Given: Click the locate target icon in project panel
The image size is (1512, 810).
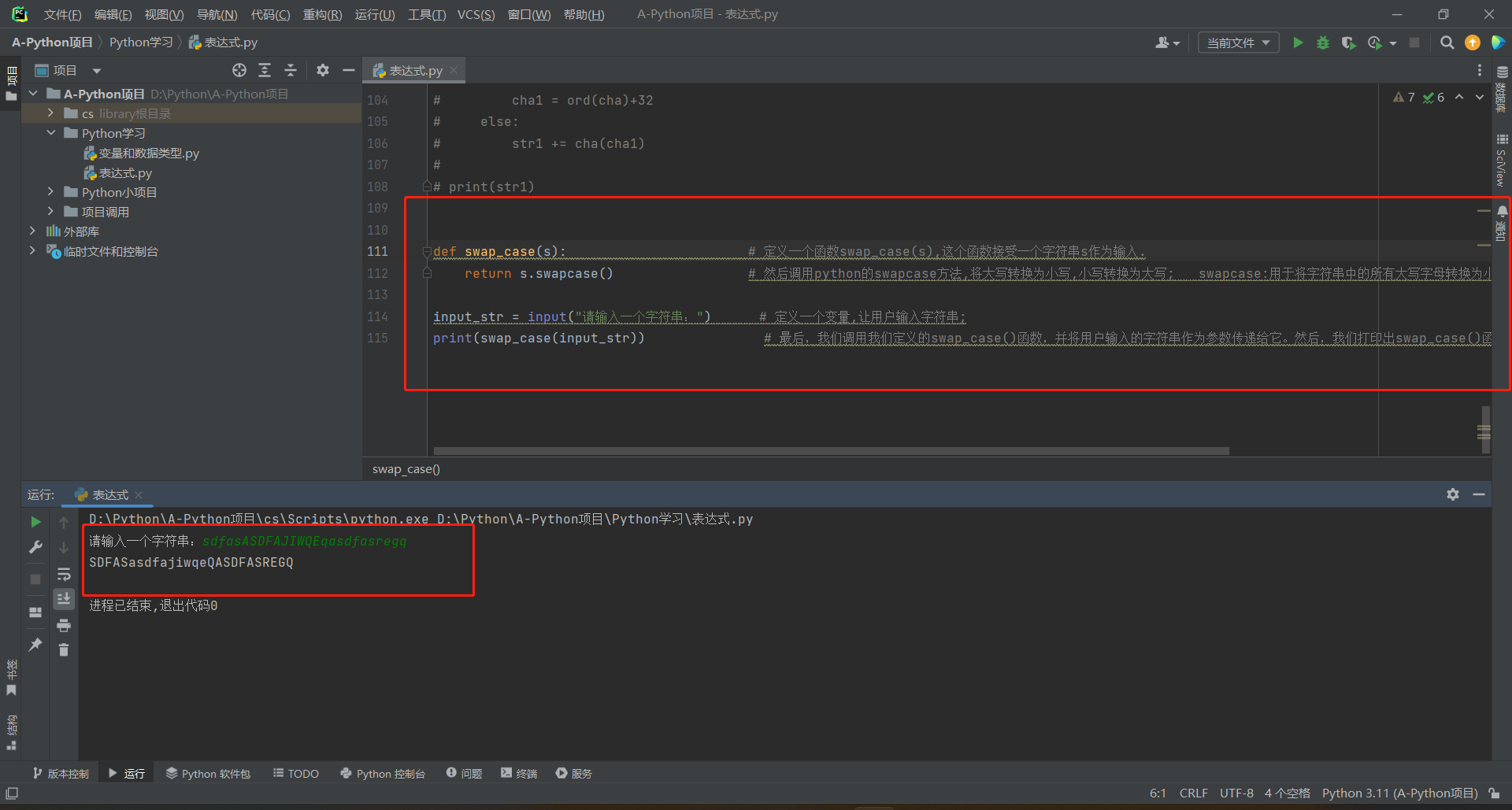Looking at the screenshot, I should click(239, 71).
